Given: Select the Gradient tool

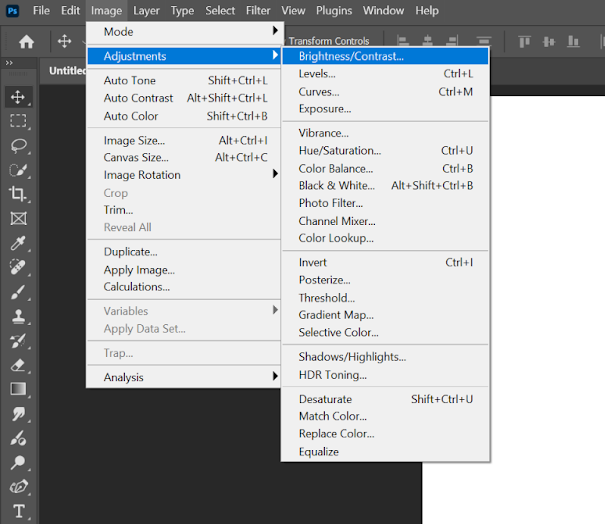Looking at the screenshot, I should [x=18, y=389].
